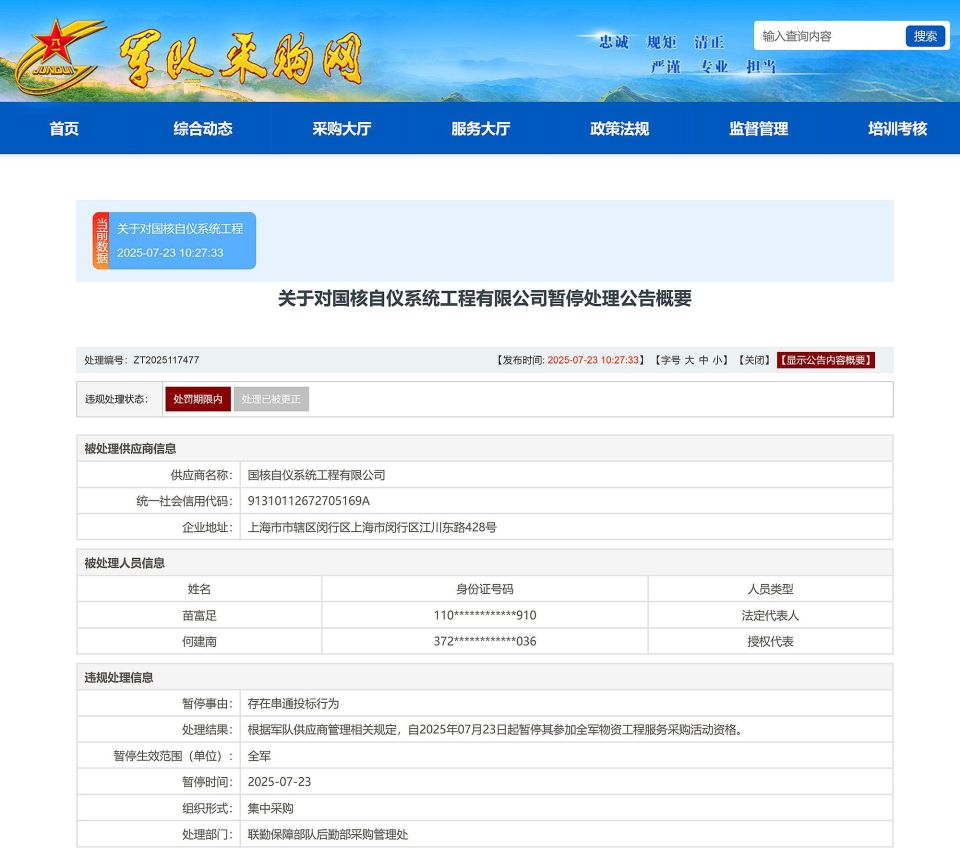Click the 关闭 link
The image size is (960, 861).
click(754, 360)
